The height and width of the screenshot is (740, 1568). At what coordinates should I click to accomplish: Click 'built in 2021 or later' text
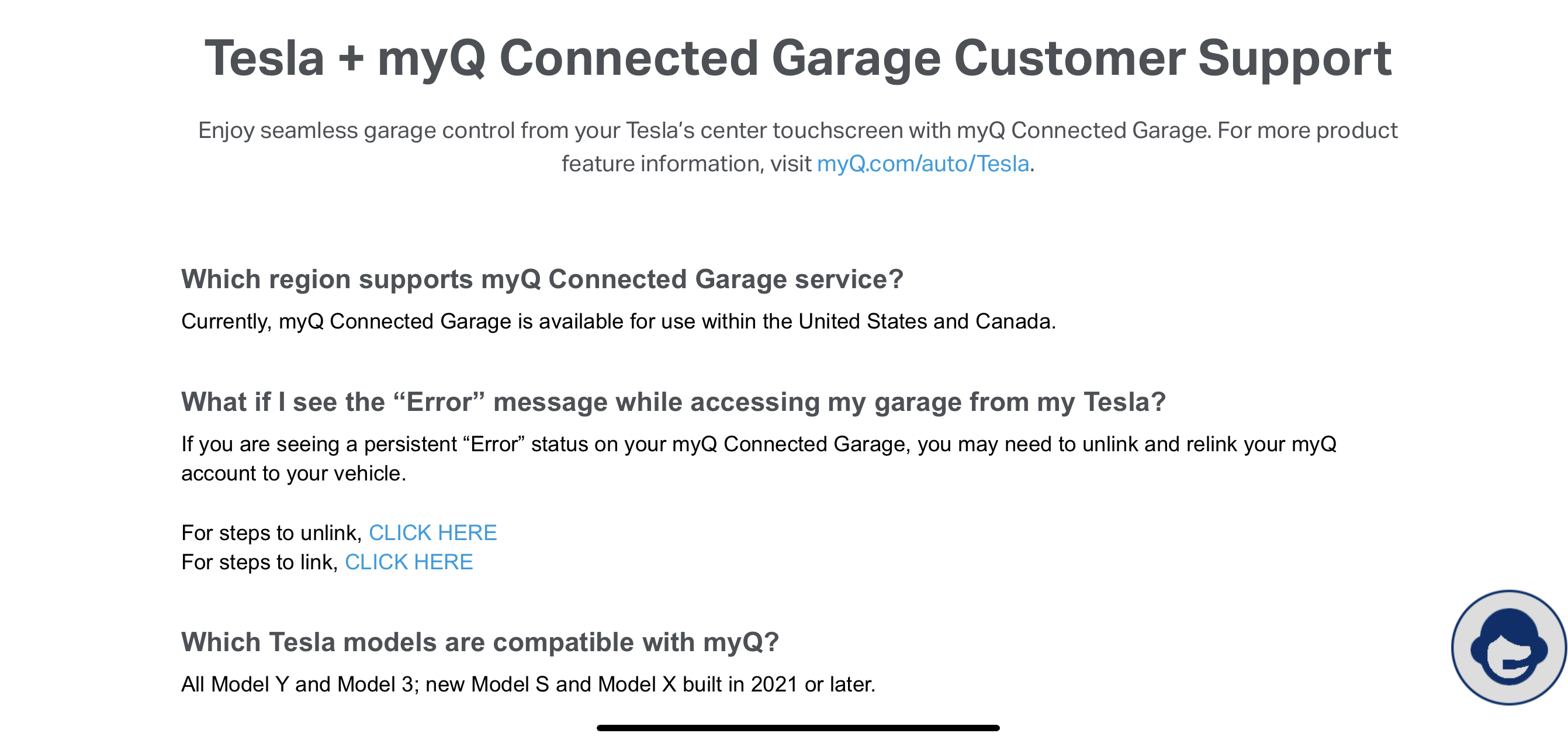coord(778,684)
